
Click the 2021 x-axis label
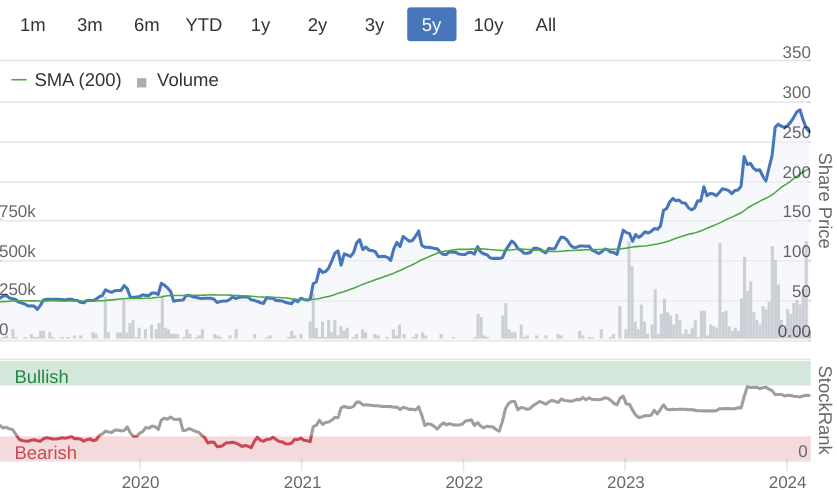click(301, 481)
